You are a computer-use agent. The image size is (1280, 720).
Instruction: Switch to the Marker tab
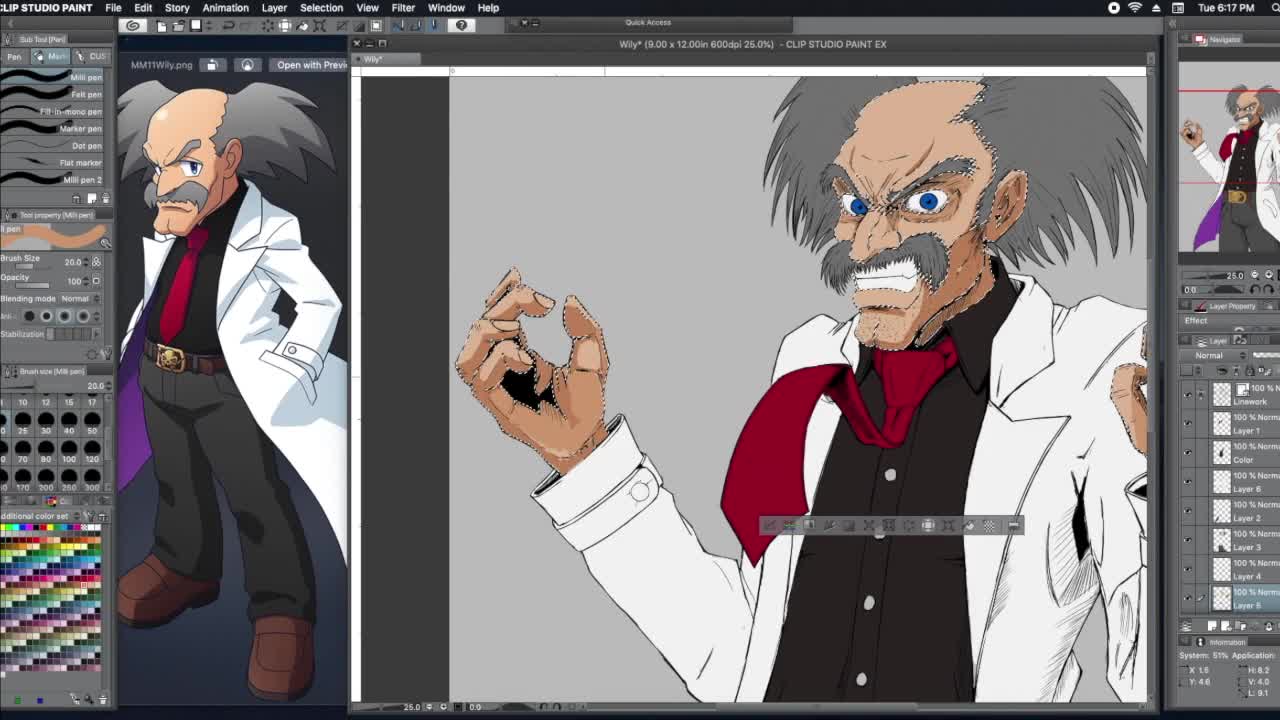tap(52, 57)
